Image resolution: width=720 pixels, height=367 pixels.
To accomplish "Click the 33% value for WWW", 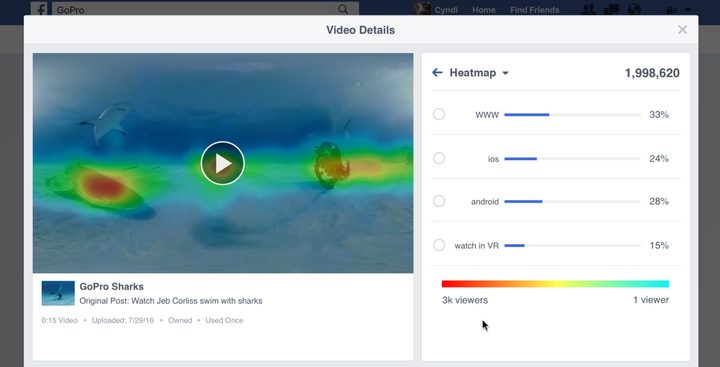I will click(659, 115).
